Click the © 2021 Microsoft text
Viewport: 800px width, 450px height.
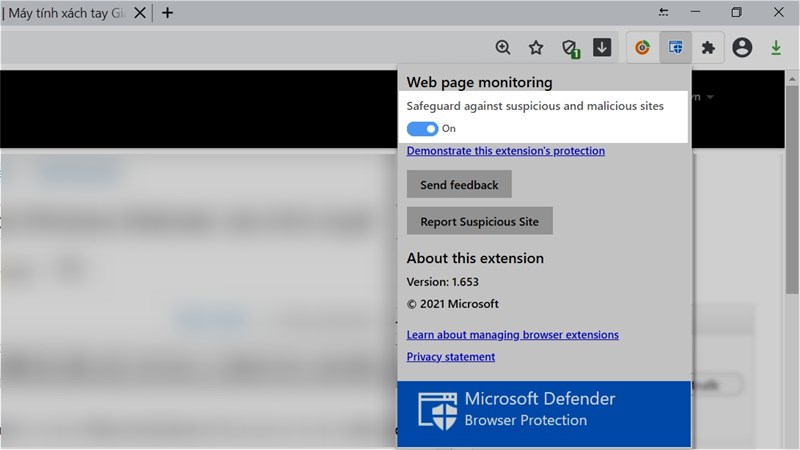tap(453, 304)
